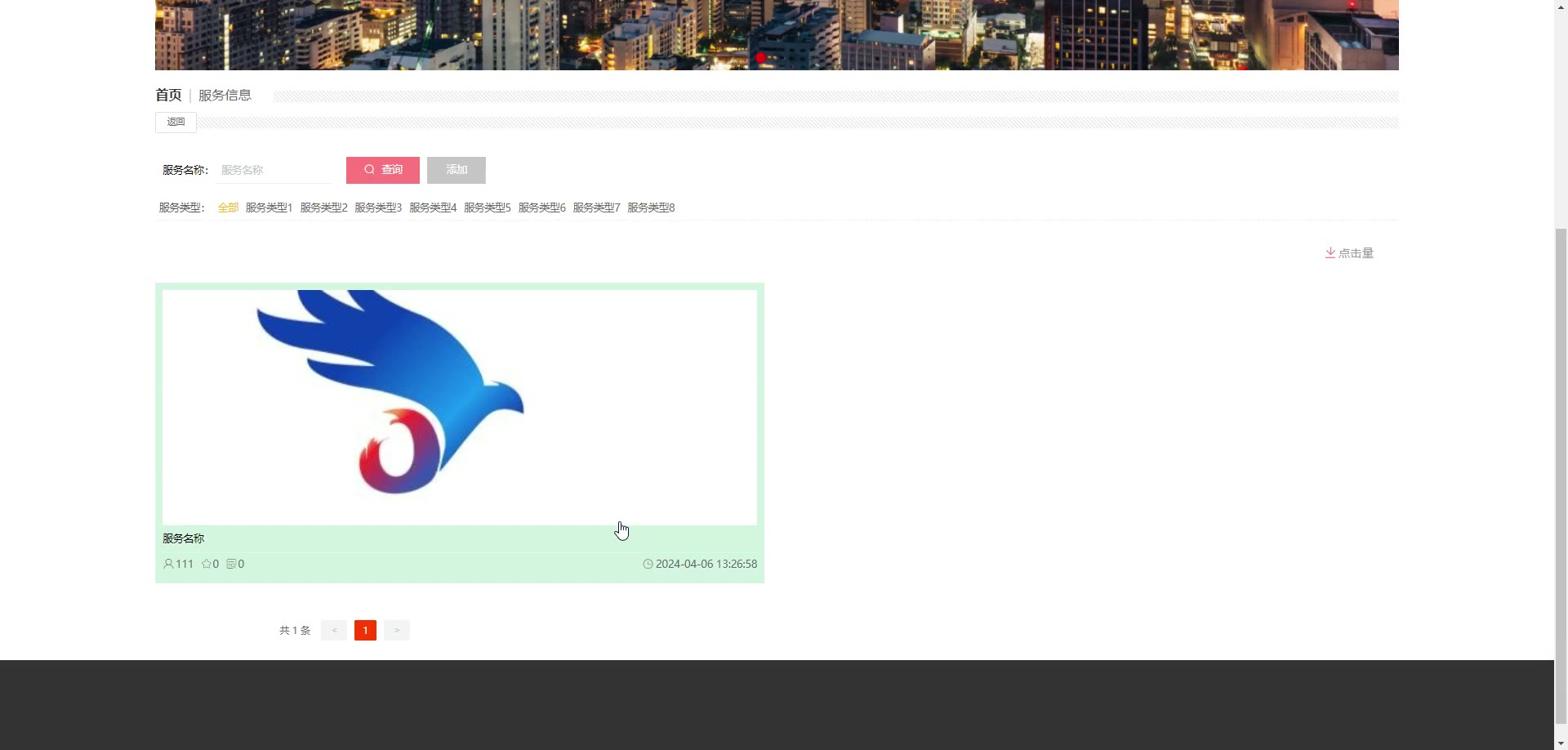
Task: Click the user view count icon
Action: 168,564
